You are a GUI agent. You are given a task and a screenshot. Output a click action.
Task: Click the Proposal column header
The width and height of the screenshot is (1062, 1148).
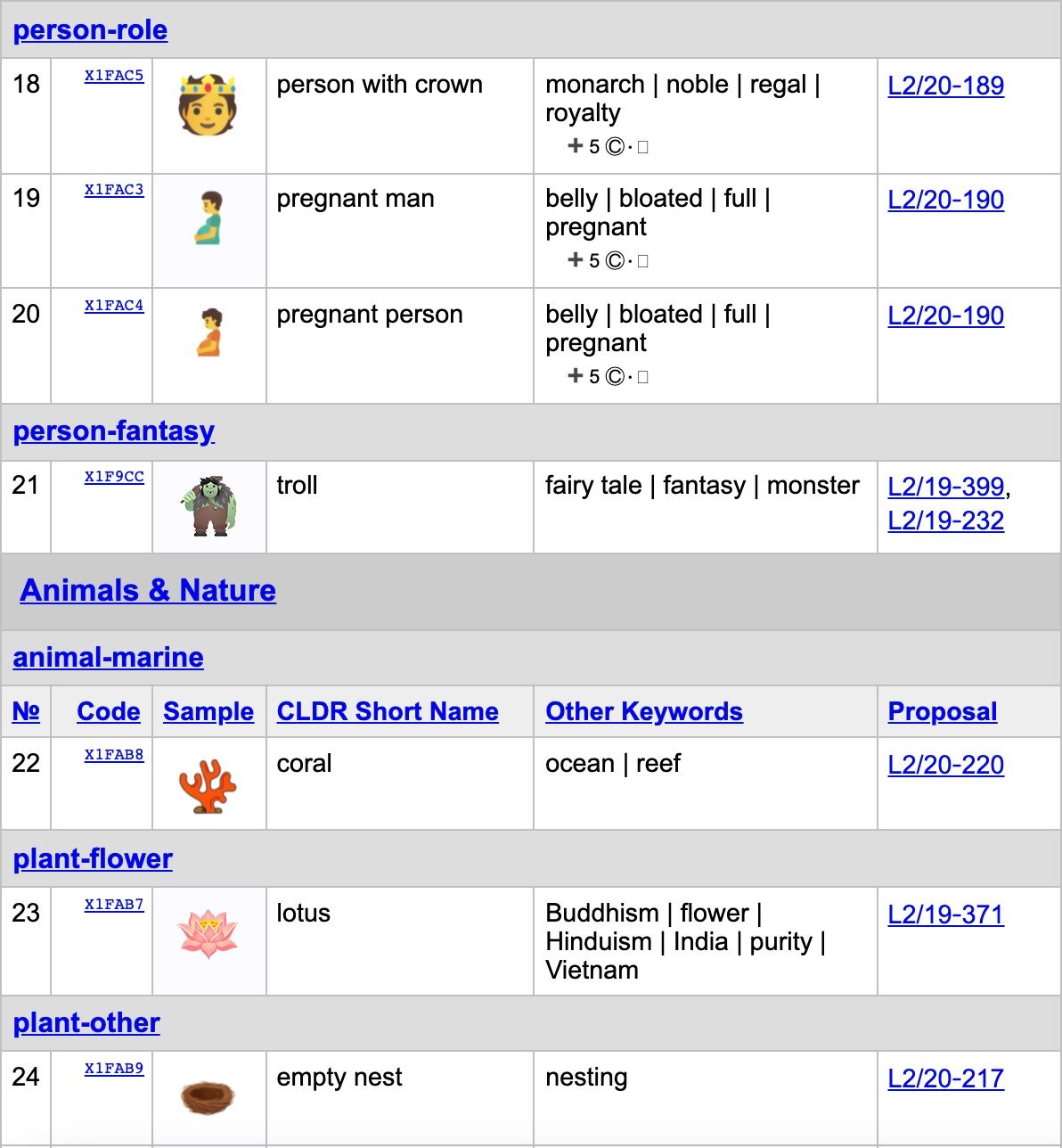click(942, 711)
